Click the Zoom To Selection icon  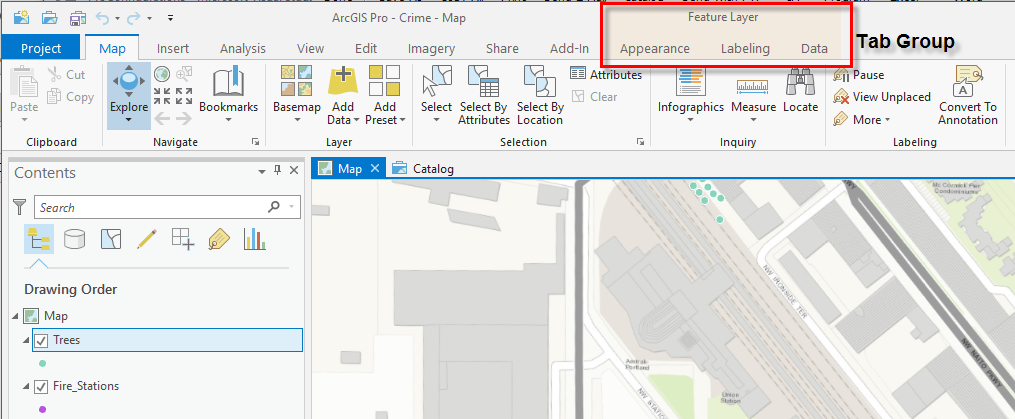click(x=184, y=74)
